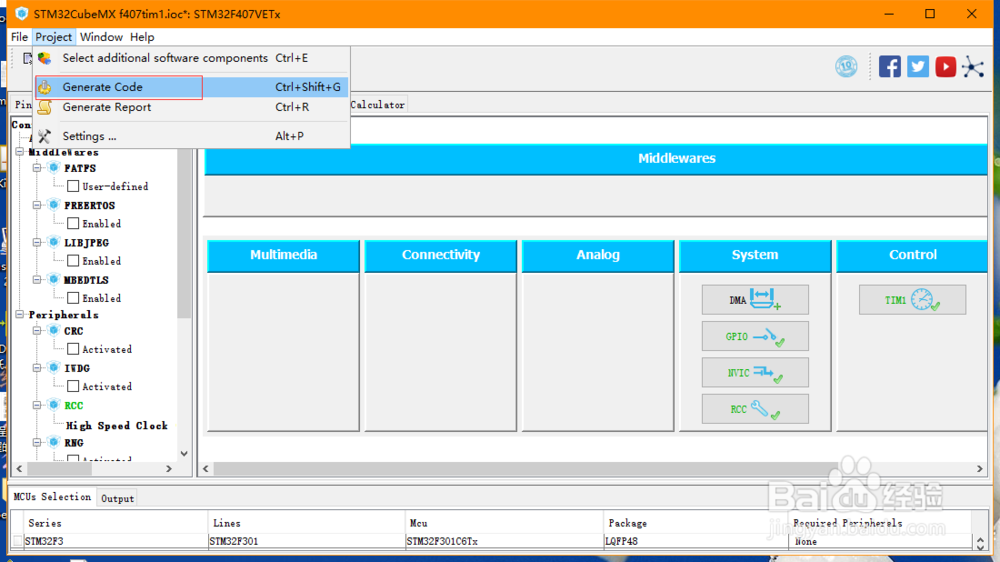Click the MBEDTLS cube icon
The height and width of the screenshot is (562, 1000).
pyautogui.click(x=54, y=279)
